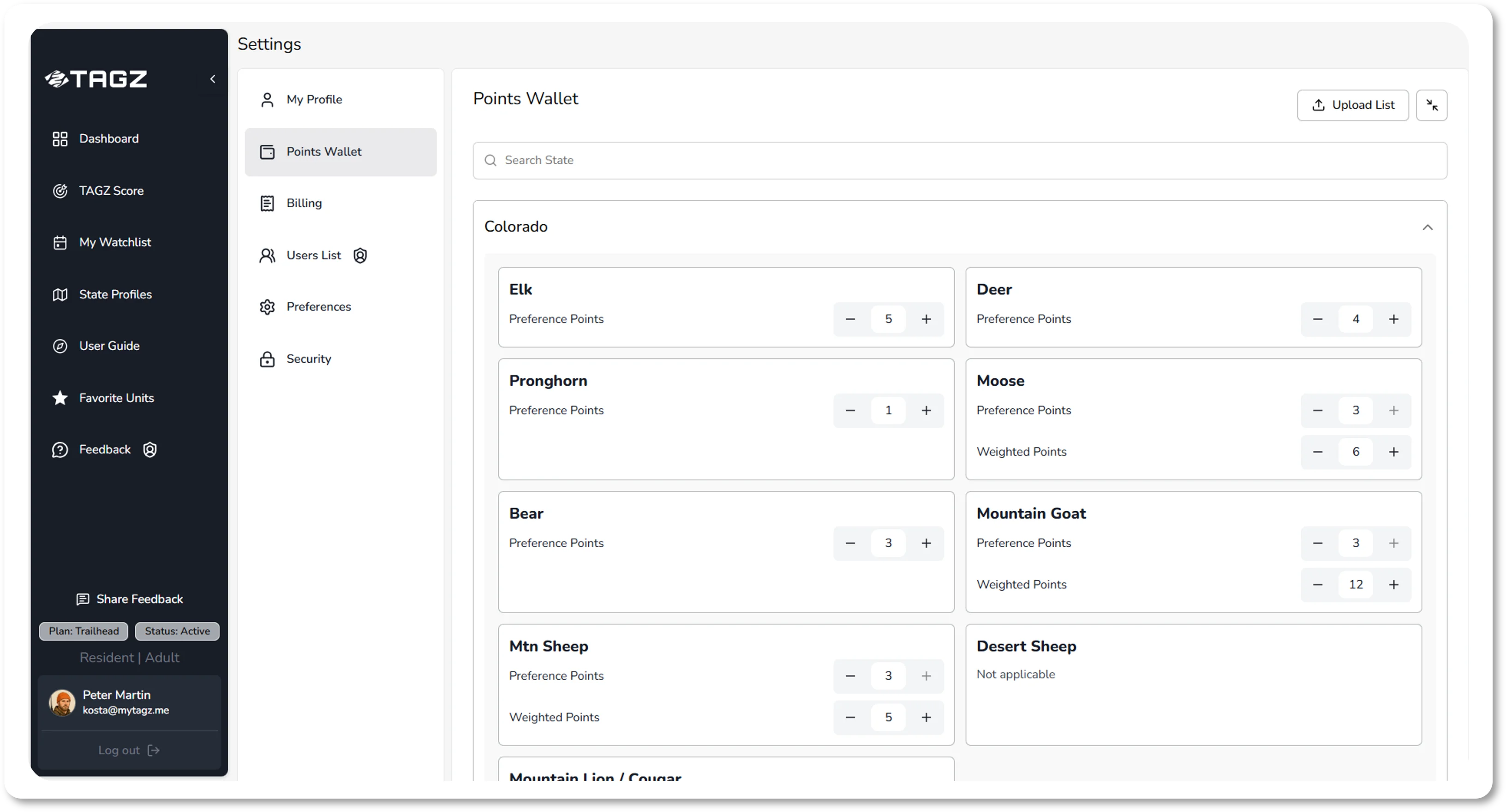Viewport: 1506px width, 812px height.
Task: Switch to the Billing settings section
Action: [304, 203]
